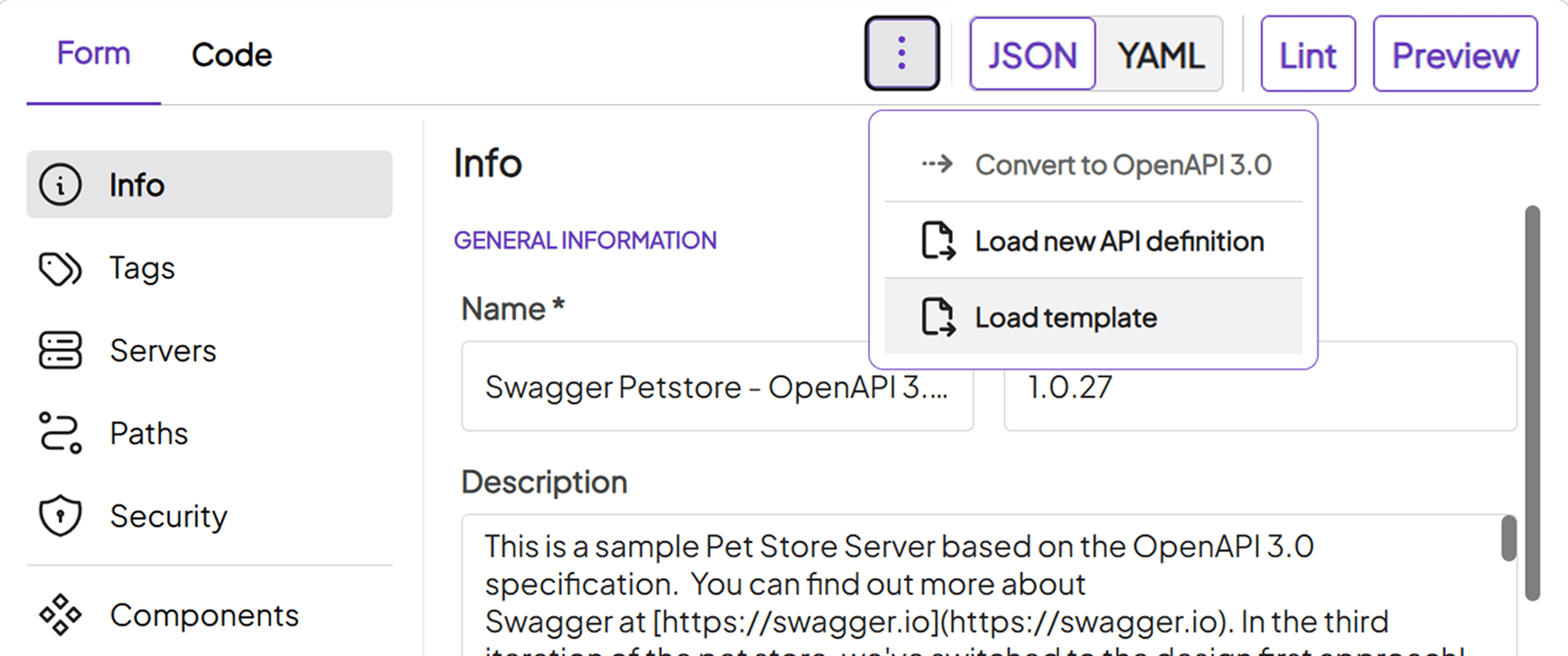Click the Description textarea scrollbar thumb
The height and width of the screenshot is (656, 1568).
point(1509,538)
